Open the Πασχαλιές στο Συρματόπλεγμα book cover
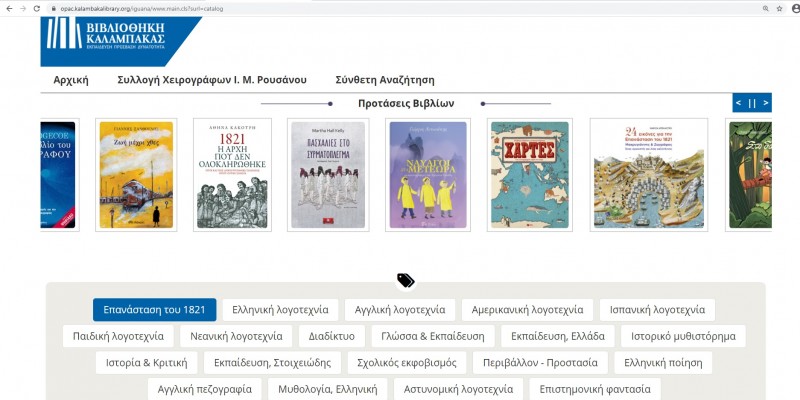800x400 pixels. (x=328, y=175)
